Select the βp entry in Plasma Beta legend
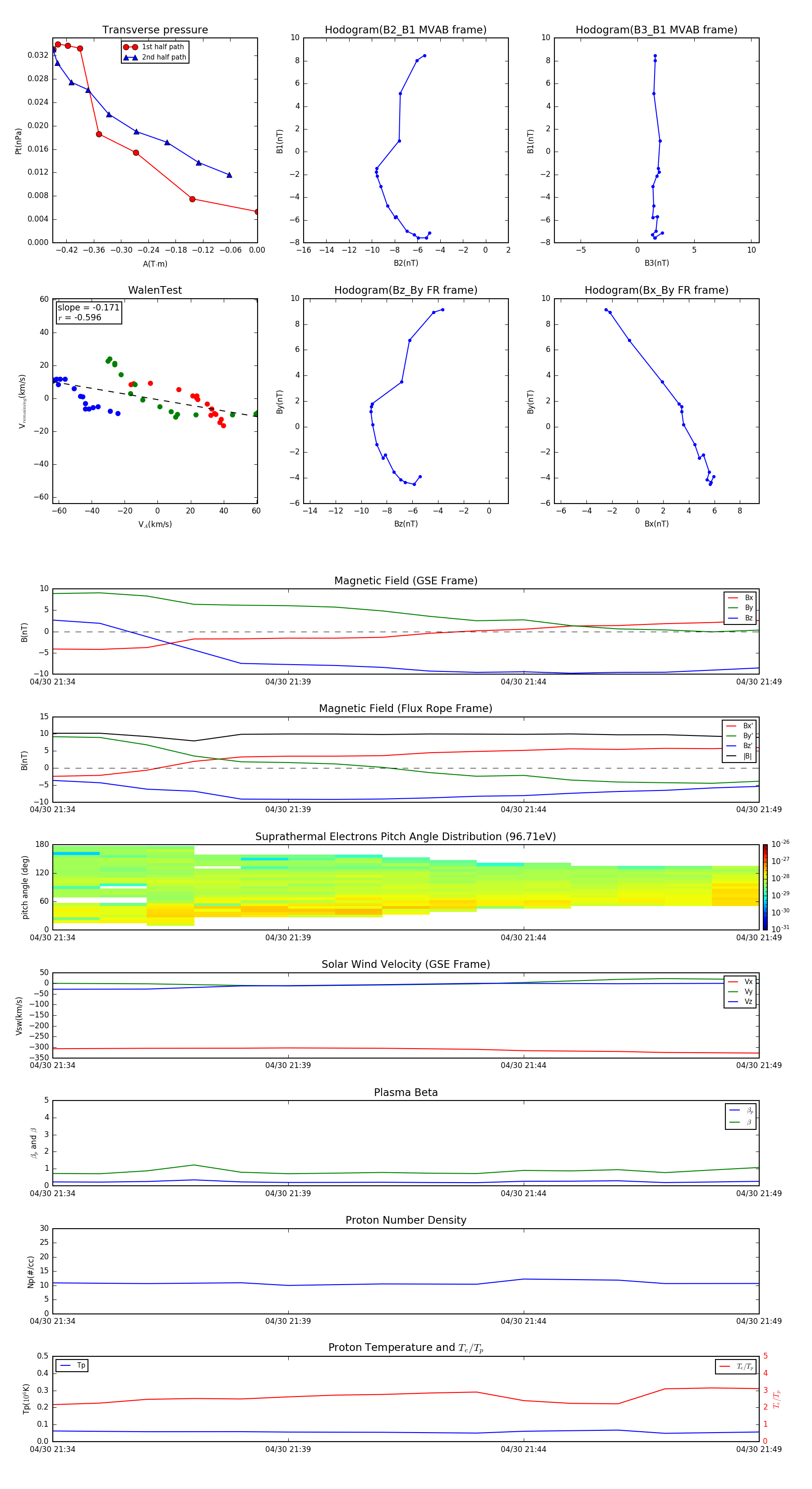This screenshot has height=1489, width=812. click(741, 1110)
